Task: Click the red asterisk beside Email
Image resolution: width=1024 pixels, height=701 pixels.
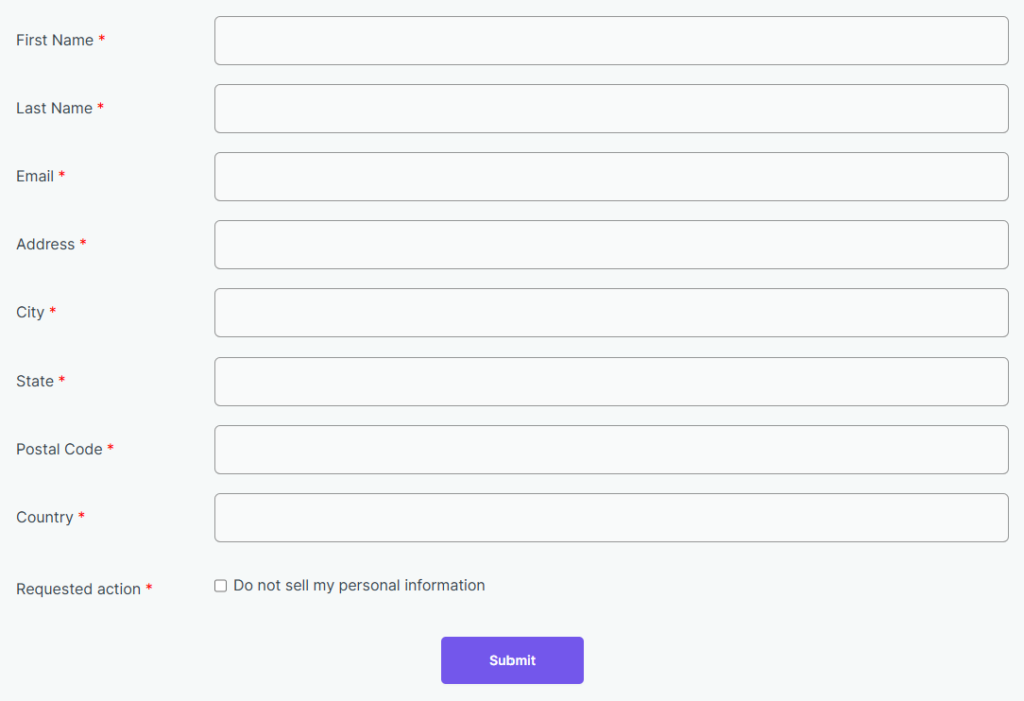Action: [61, 174]
